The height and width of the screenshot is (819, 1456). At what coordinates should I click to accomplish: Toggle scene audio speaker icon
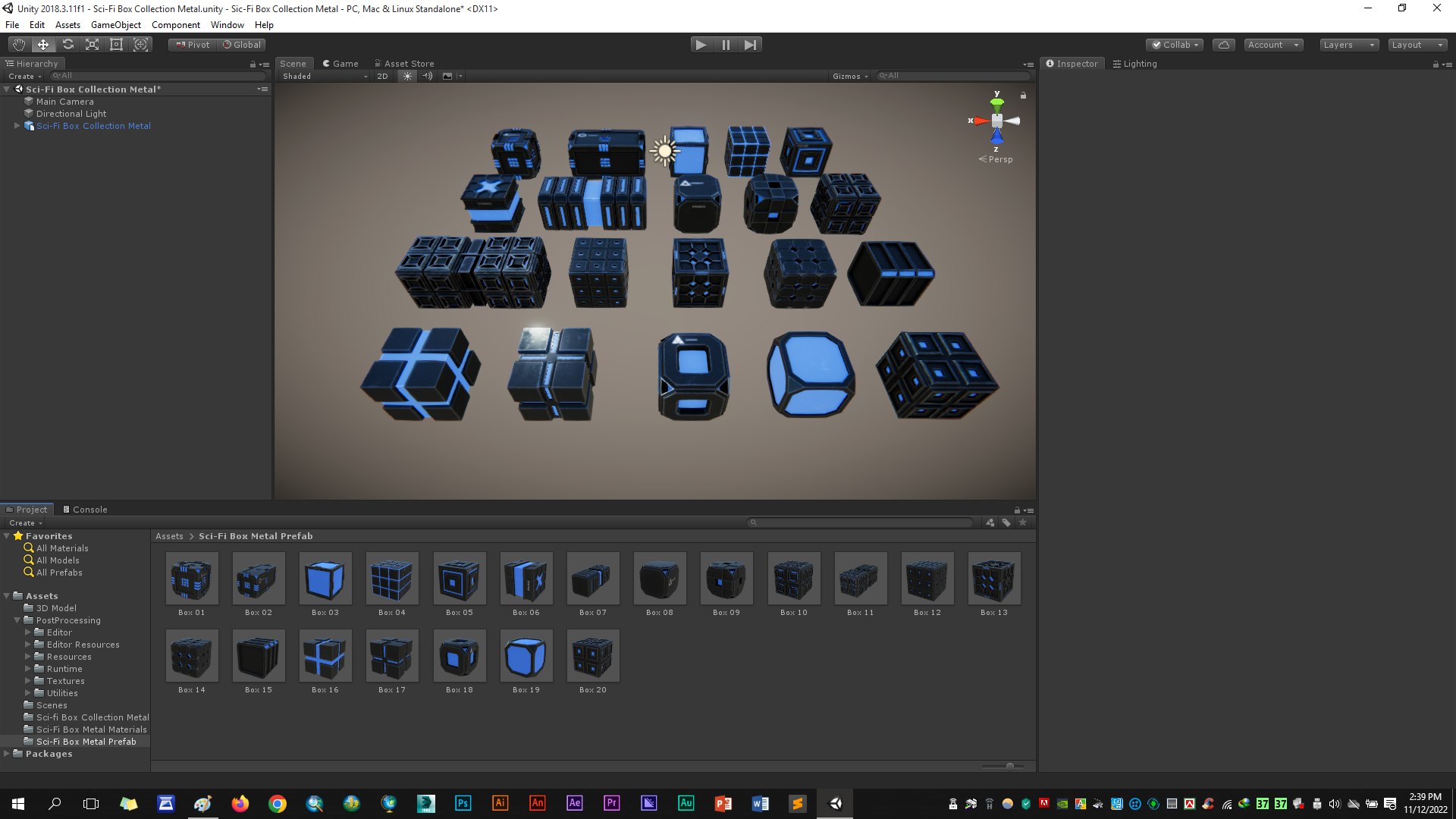pos(427,76)
